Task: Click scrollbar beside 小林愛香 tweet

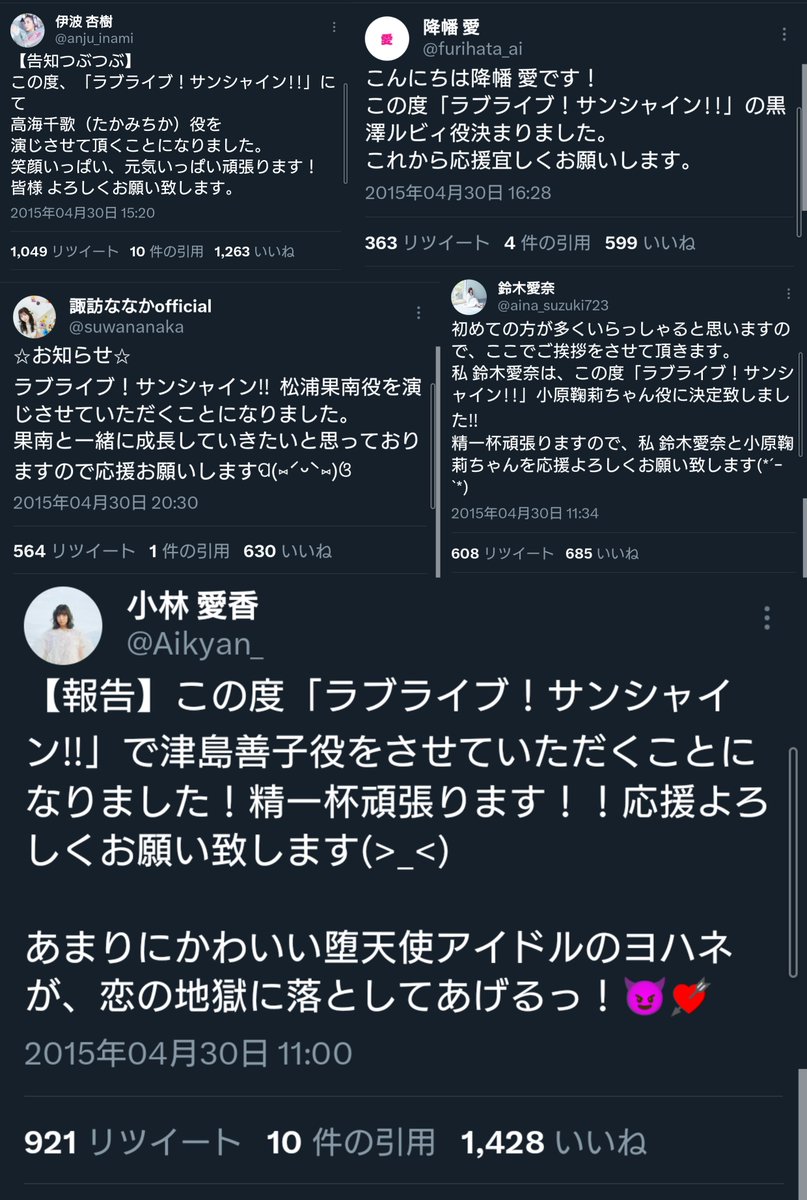Action: [x=793, y=860]
